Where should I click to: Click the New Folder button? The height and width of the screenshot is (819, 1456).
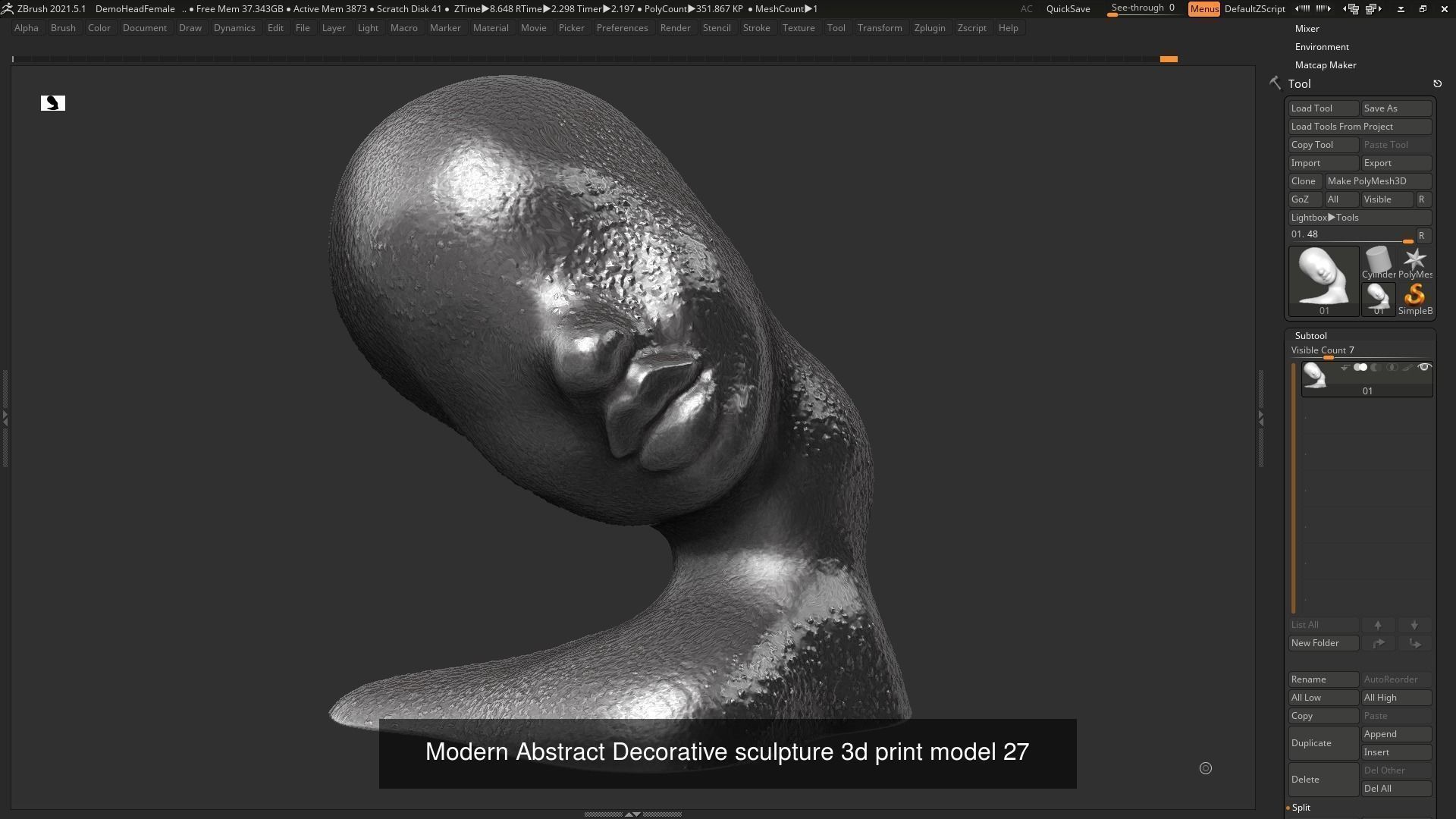tap(1323, 643)
